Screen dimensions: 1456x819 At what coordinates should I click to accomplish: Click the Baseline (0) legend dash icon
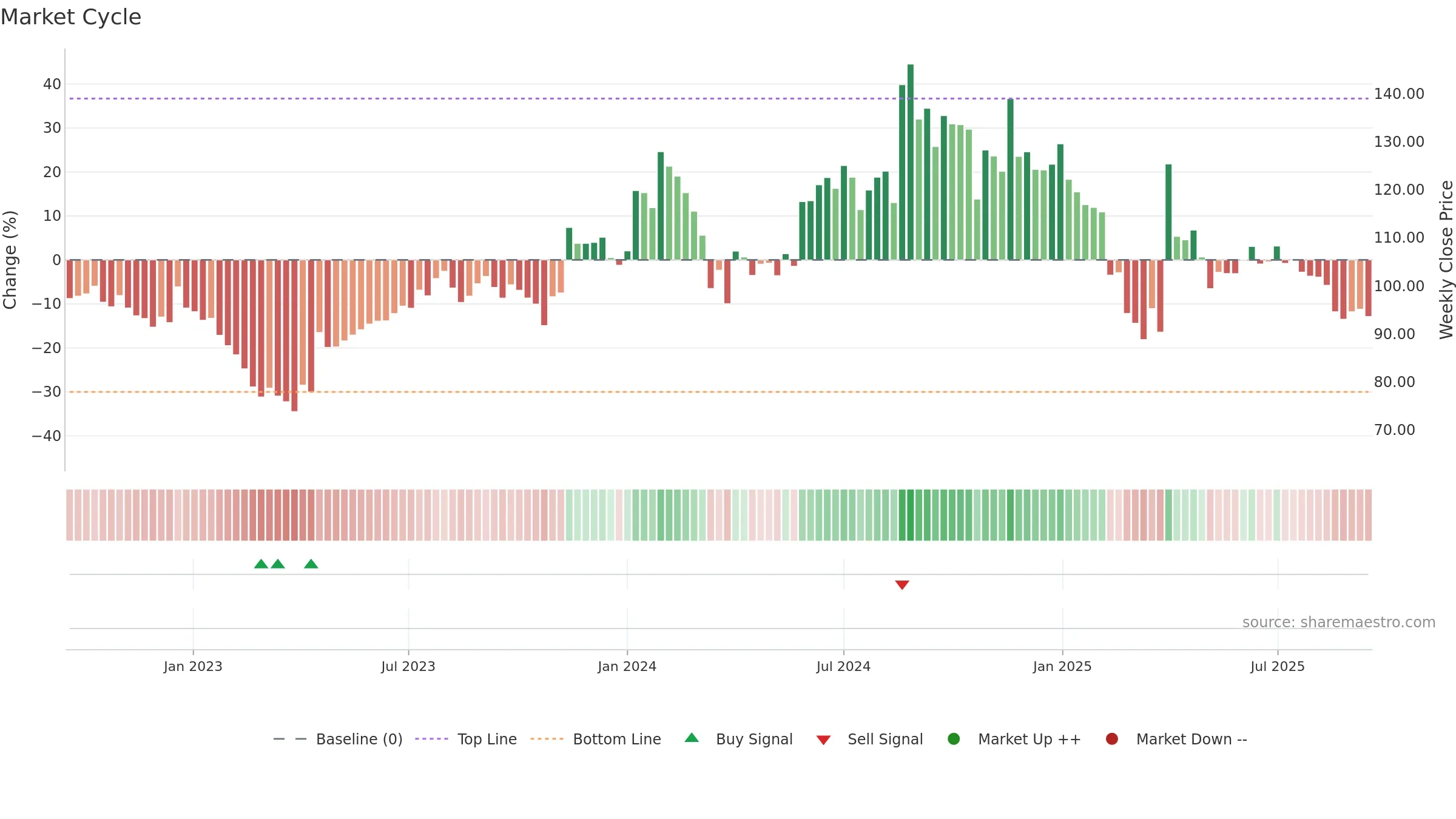(x=290, y=739)
